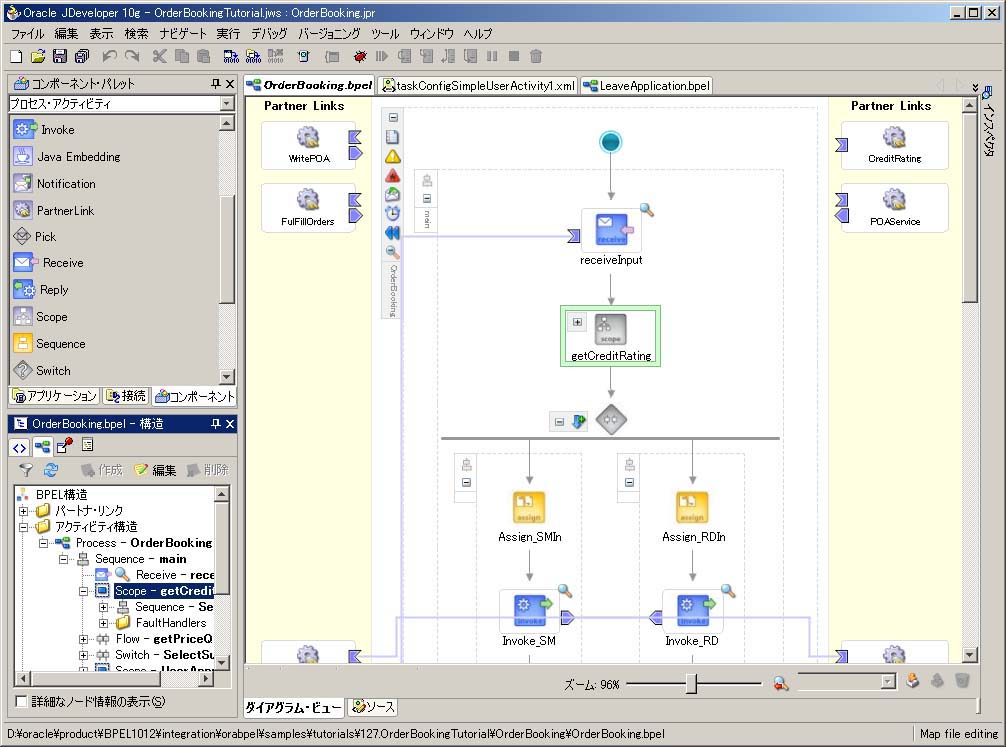Switch to 接続 connections tab
This screenshot has width=1006, height=747.
(126, 396)
